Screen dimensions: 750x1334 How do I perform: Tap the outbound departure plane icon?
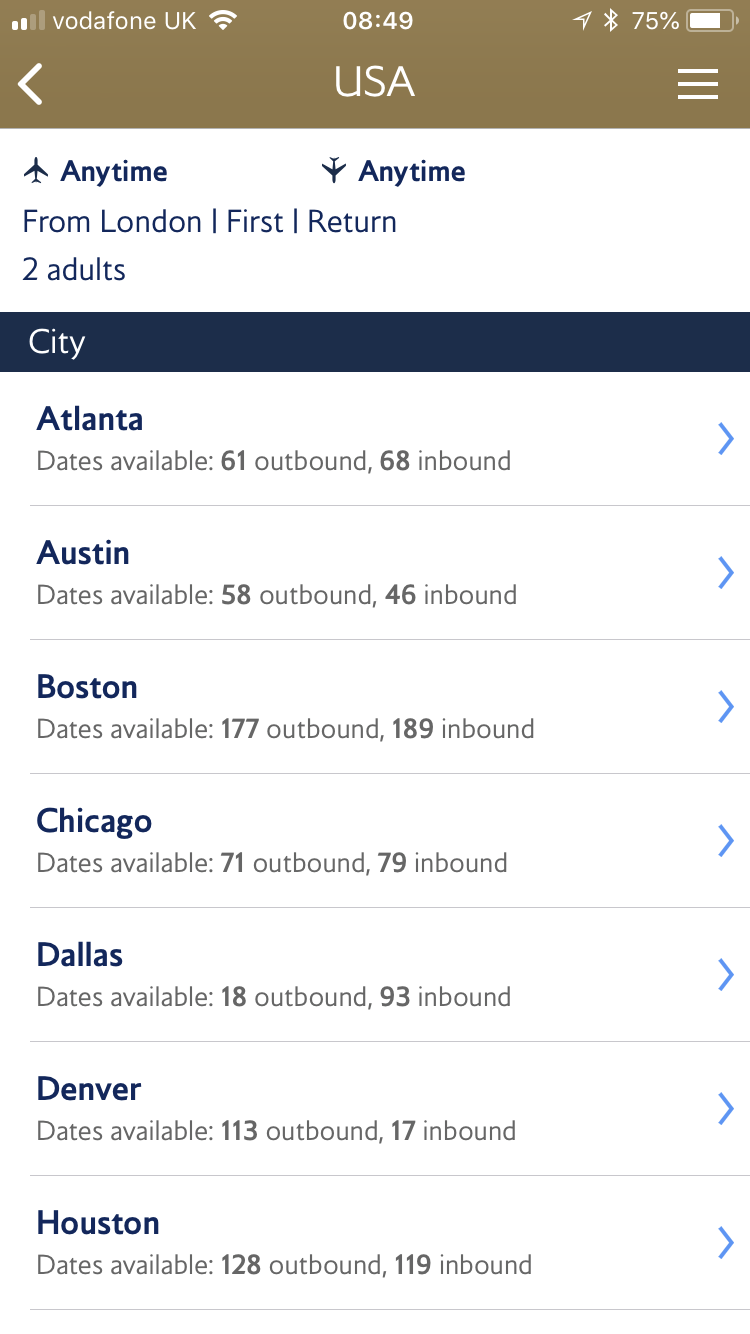click(x=36, y=171)
